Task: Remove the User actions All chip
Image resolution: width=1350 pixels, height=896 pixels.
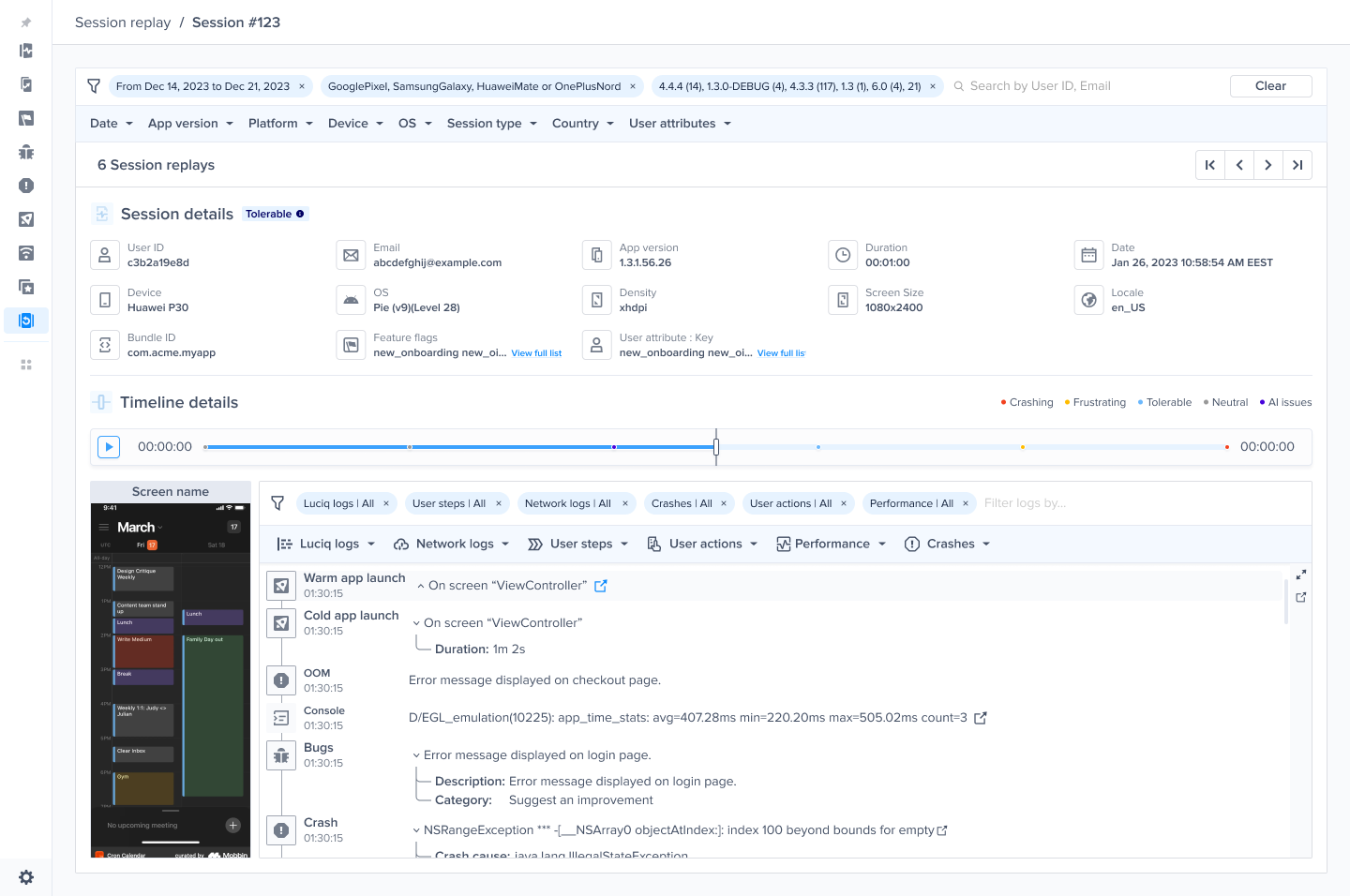Action: pyautogui.click(x=844, y=503)
